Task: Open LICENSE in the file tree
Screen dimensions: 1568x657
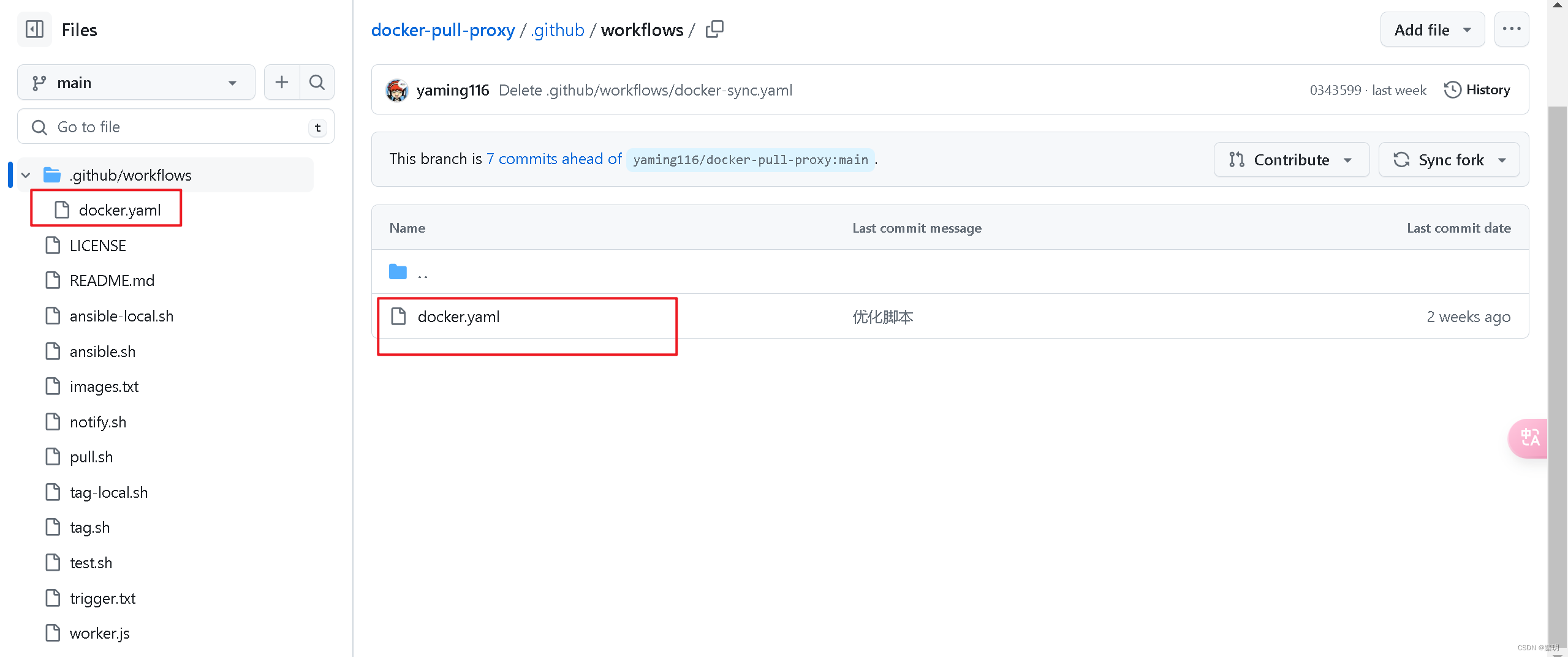Action: [98, 246]
